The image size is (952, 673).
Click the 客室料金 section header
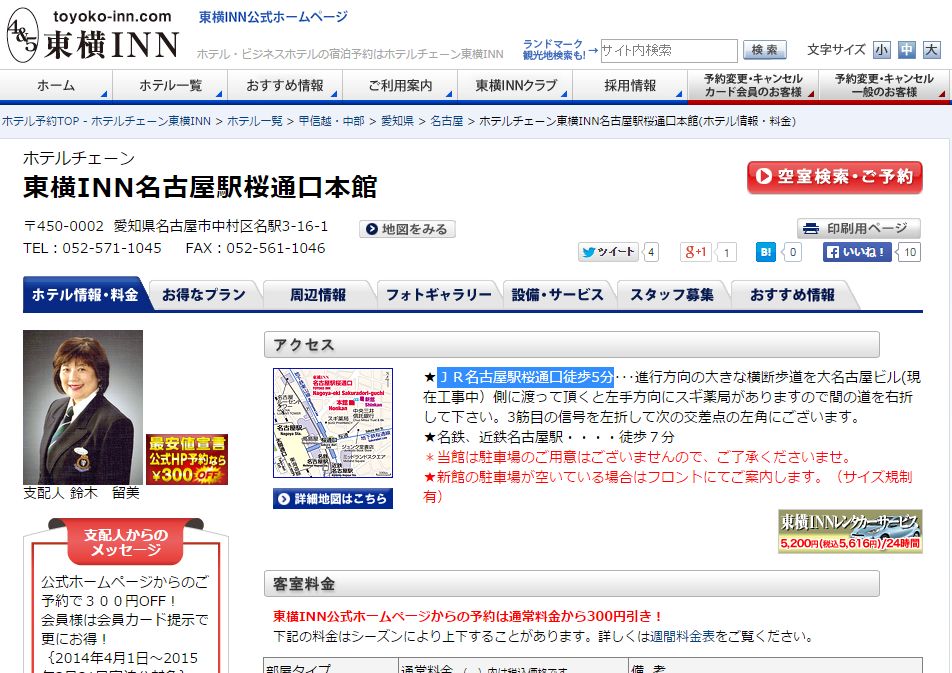[x=571, y=584]
